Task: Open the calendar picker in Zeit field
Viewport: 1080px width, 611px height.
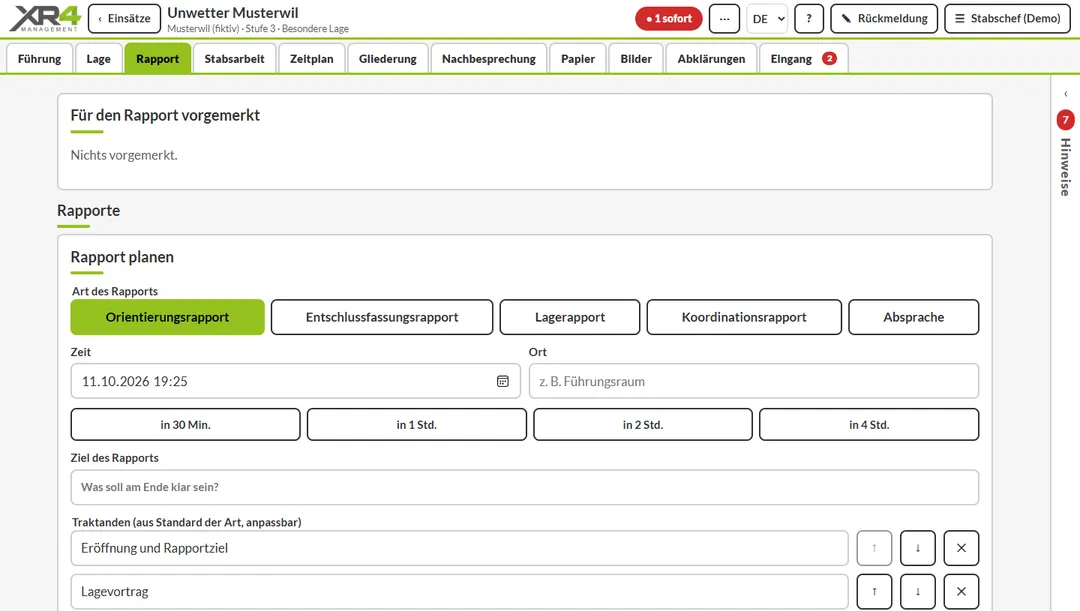Action: click(x=503, y=381)
